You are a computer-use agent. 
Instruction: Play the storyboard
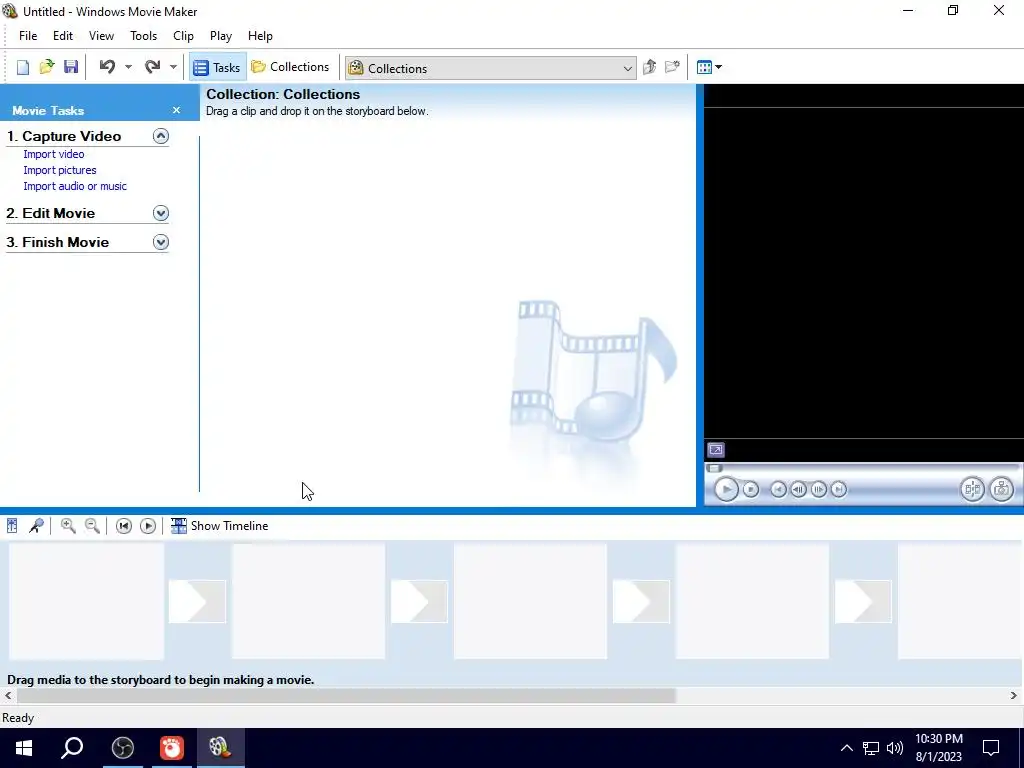point(148,526)
